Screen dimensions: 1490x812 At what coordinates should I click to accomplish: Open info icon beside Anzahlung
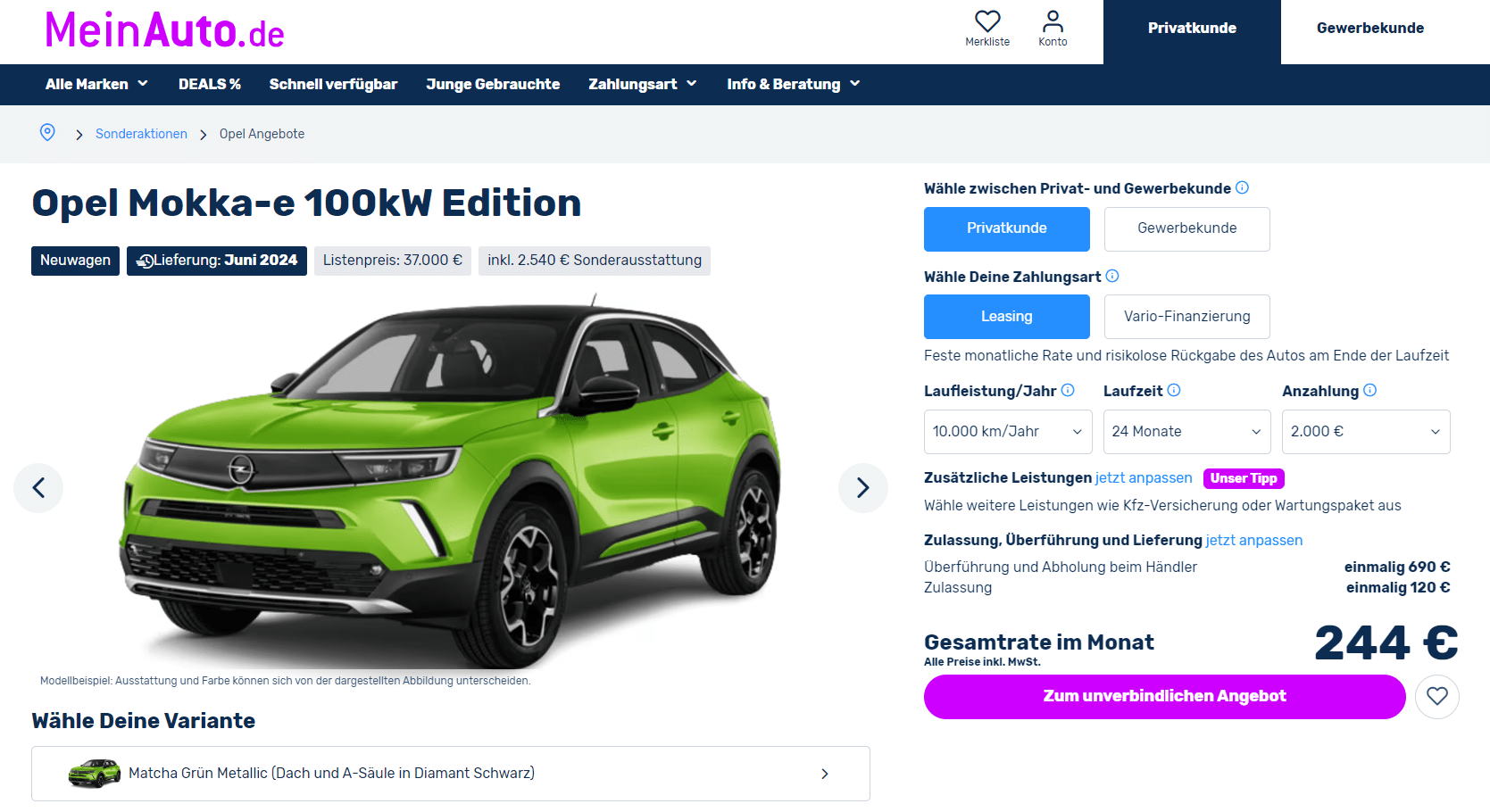coord(1370,390)
